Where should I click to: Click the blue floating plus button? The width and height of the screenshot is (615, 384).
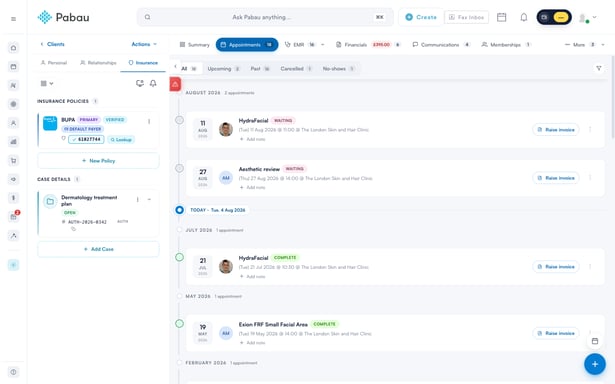click(595, 364)
